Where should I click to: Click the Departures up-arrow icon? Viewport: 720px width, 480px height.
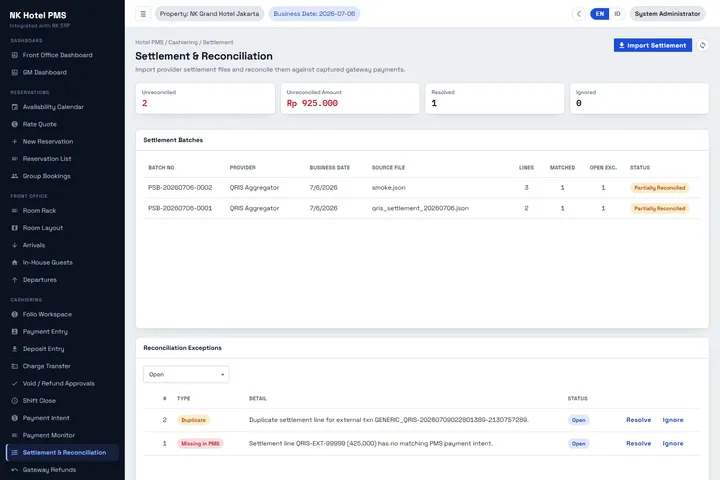[15, 280]
